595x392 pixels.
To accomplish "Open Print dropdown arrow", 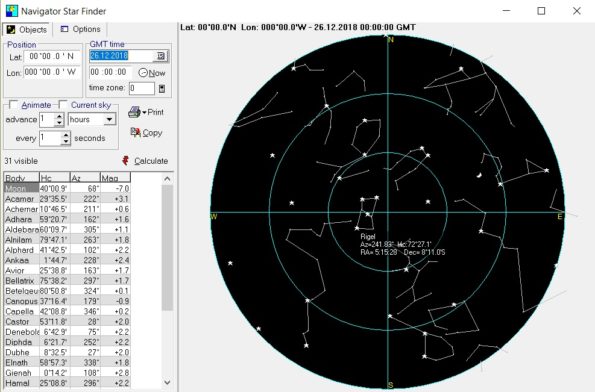I will [144, 113].
